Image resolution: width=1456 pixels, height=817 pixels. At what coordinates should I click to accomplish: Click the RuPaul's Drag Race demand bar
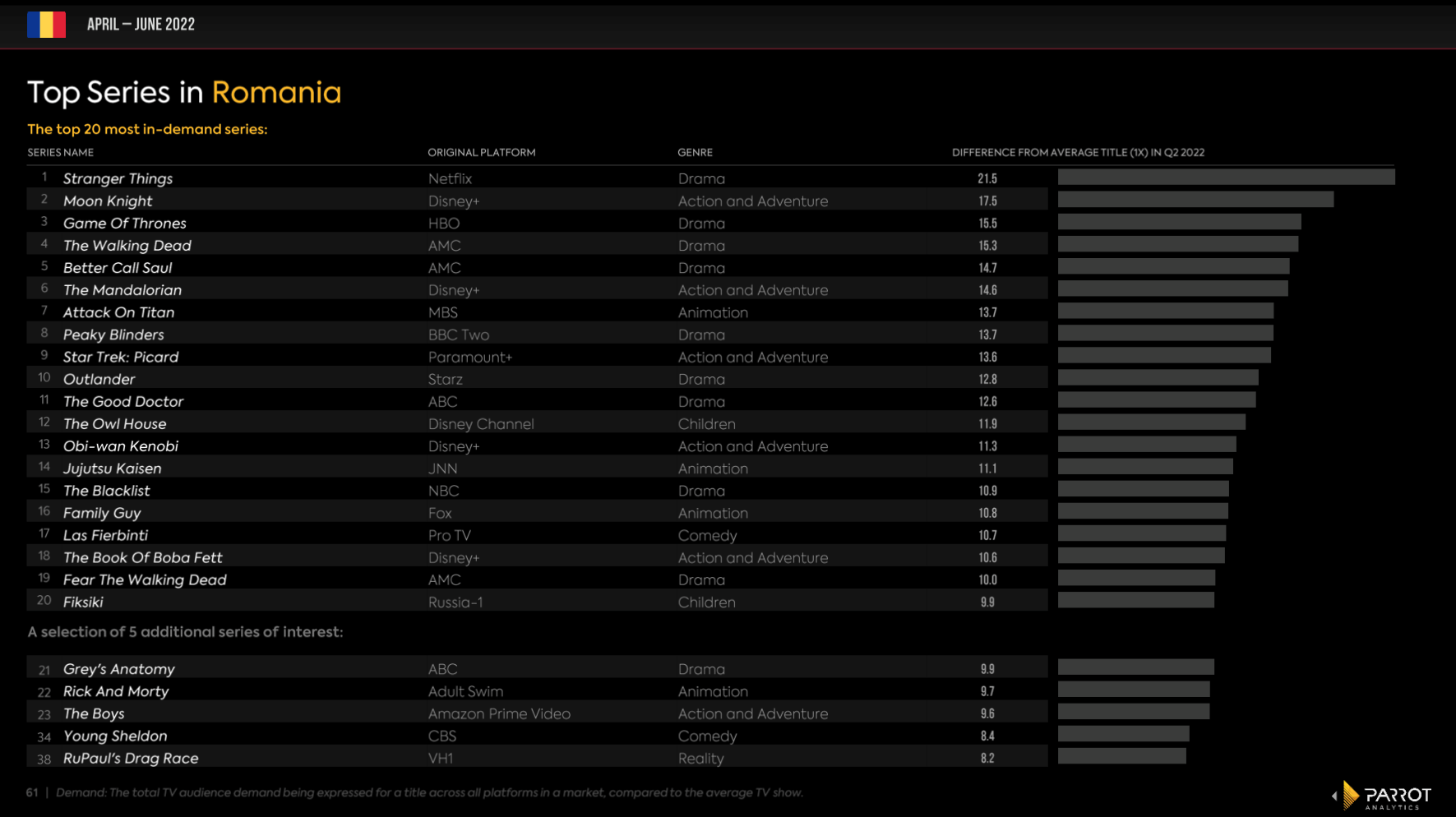pyautogui.click(x=1122, y=756)
